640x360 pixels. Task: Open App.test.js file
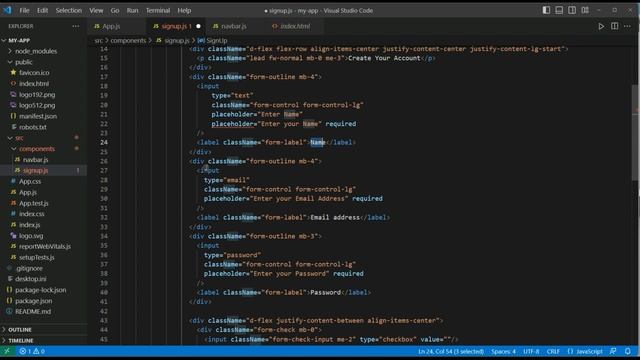[33, 203]
